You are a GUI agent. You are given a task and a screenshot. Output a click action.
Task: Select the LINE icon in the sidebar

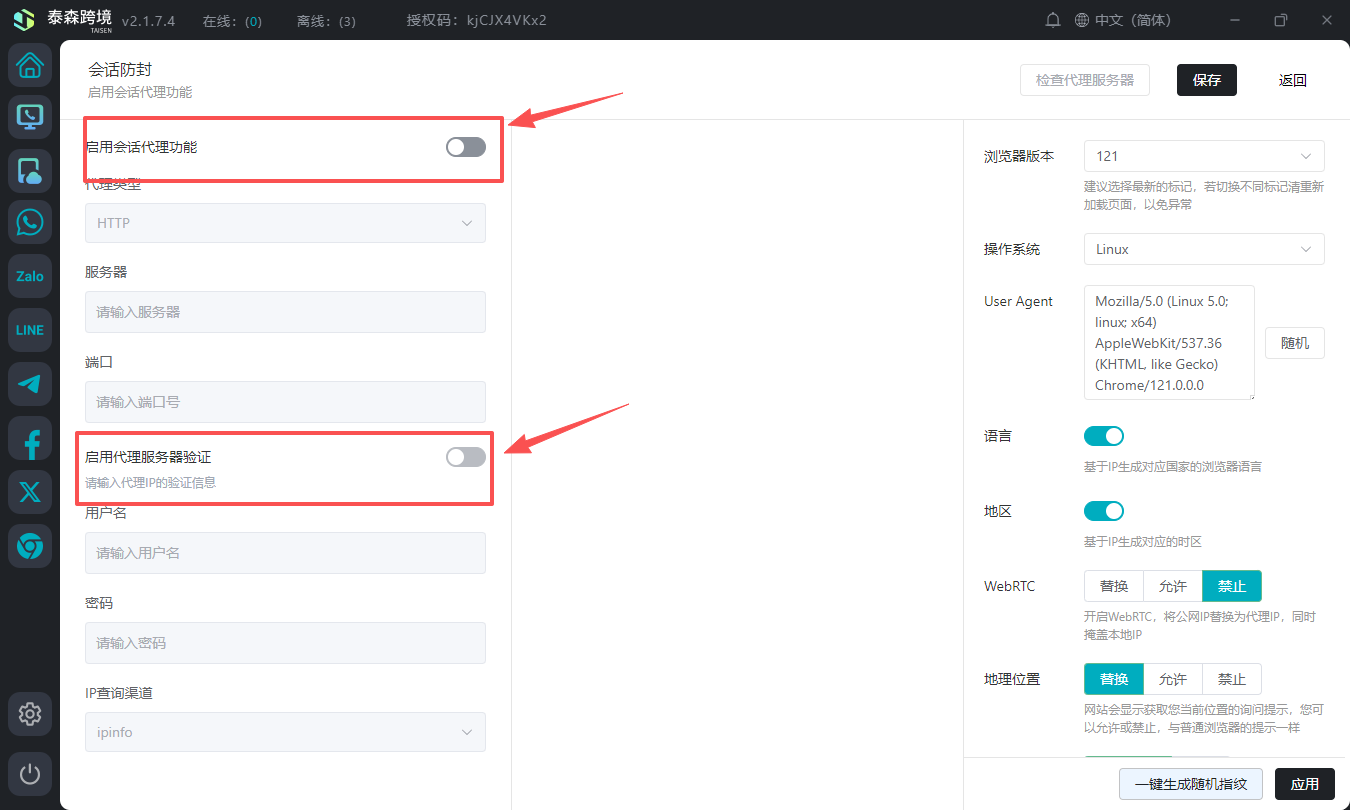(30, 330)
